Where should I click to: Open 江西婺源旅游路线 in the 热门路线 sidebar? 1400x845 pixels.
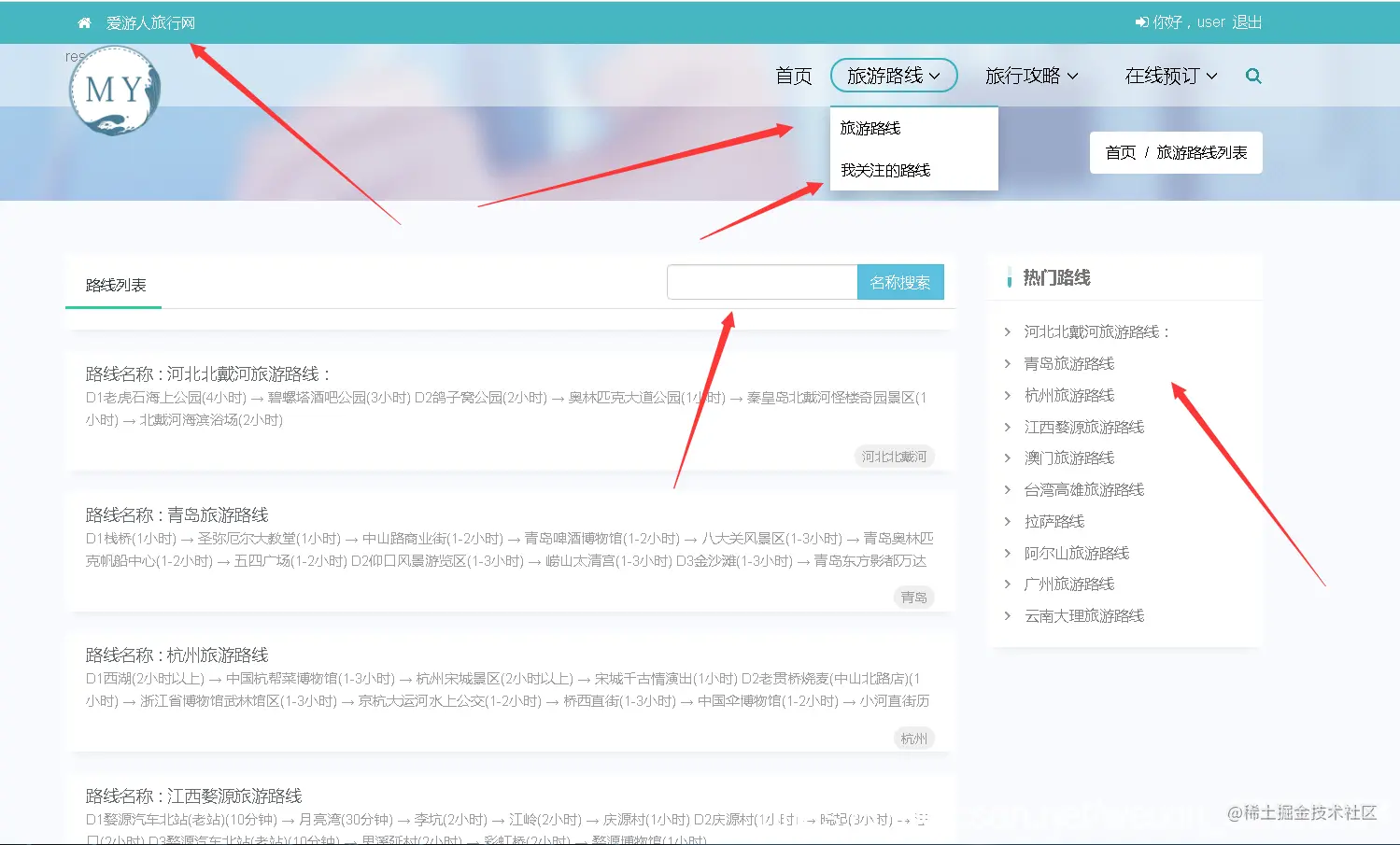[1084, 427]
